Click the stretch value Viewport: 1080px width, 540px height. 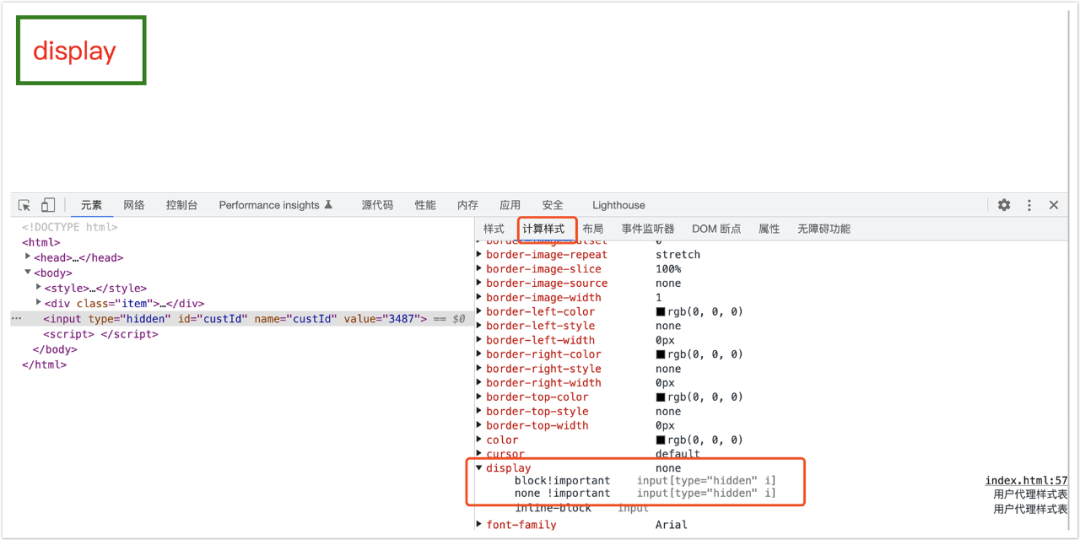coord(678,254)
